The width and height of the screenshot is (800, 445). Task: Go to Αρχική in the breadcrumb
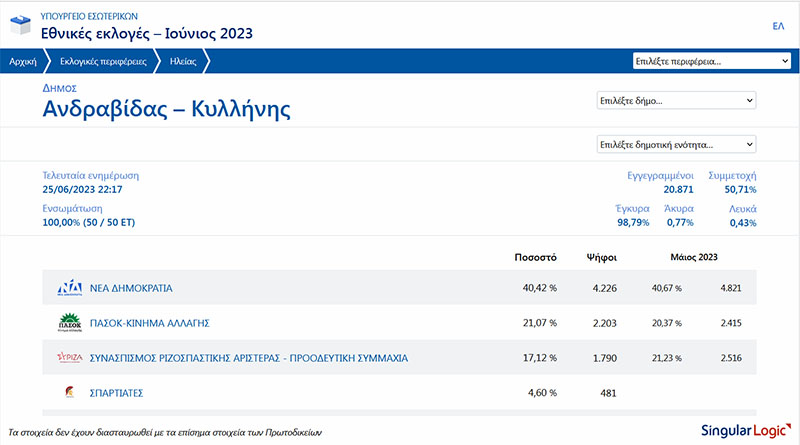point(22,61)
